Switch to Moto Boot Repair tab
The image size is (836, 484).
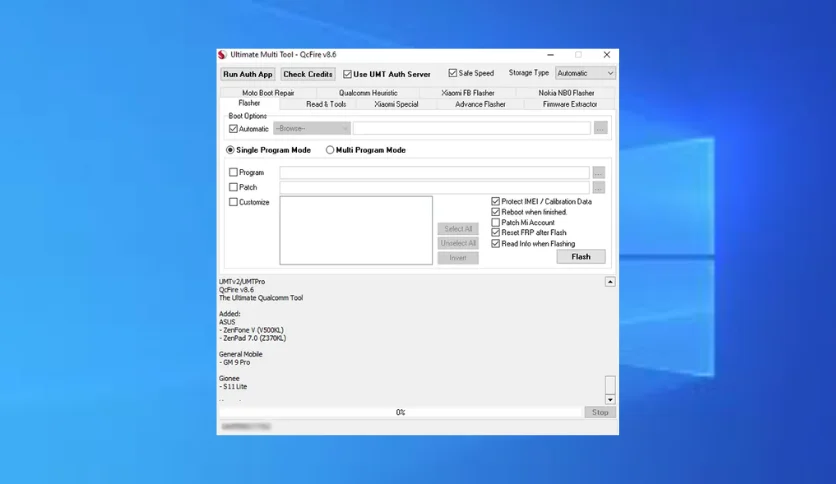tap(268, 93)
